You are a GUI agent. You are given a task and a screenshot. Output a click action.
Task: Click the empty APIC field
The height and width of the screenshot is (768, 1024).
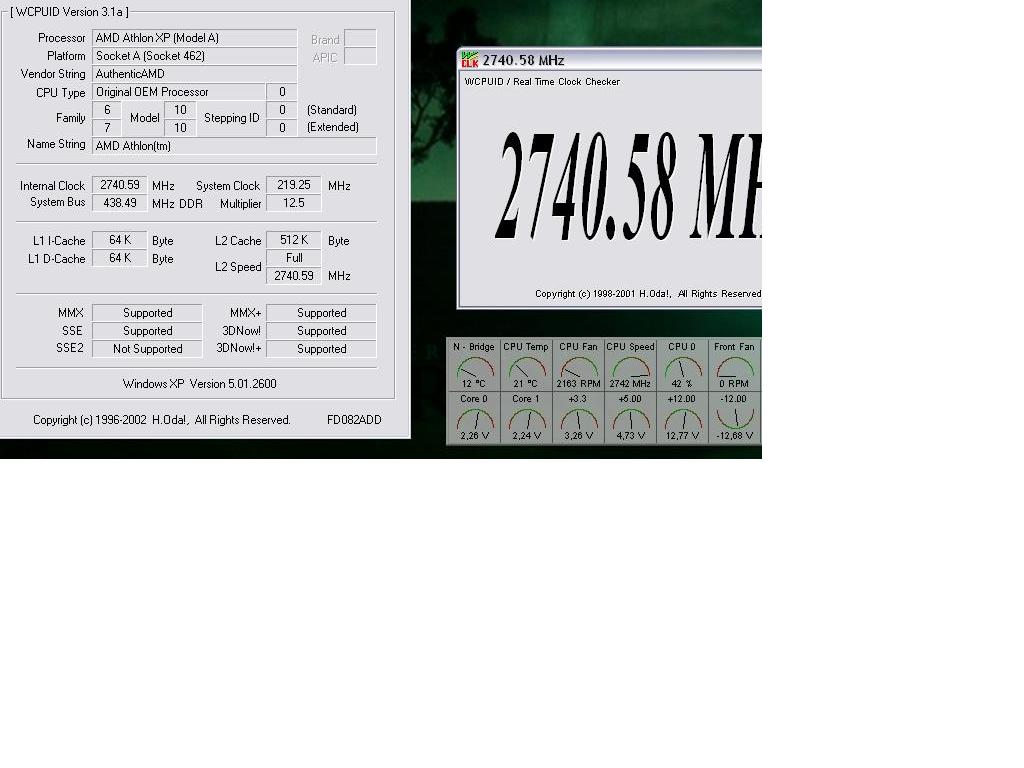pos(360,56)
